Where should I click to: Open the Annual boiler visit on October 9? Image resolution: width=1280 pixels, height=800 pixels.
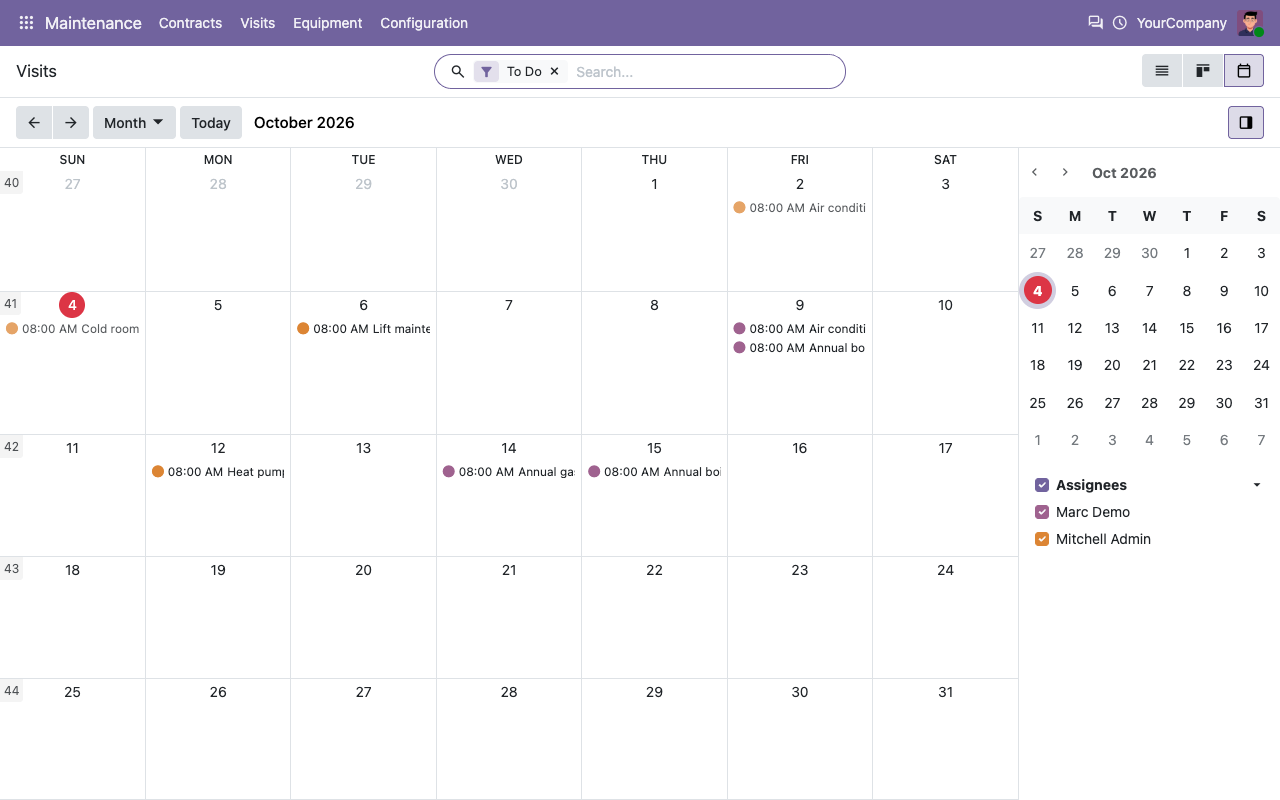[800, 348]
